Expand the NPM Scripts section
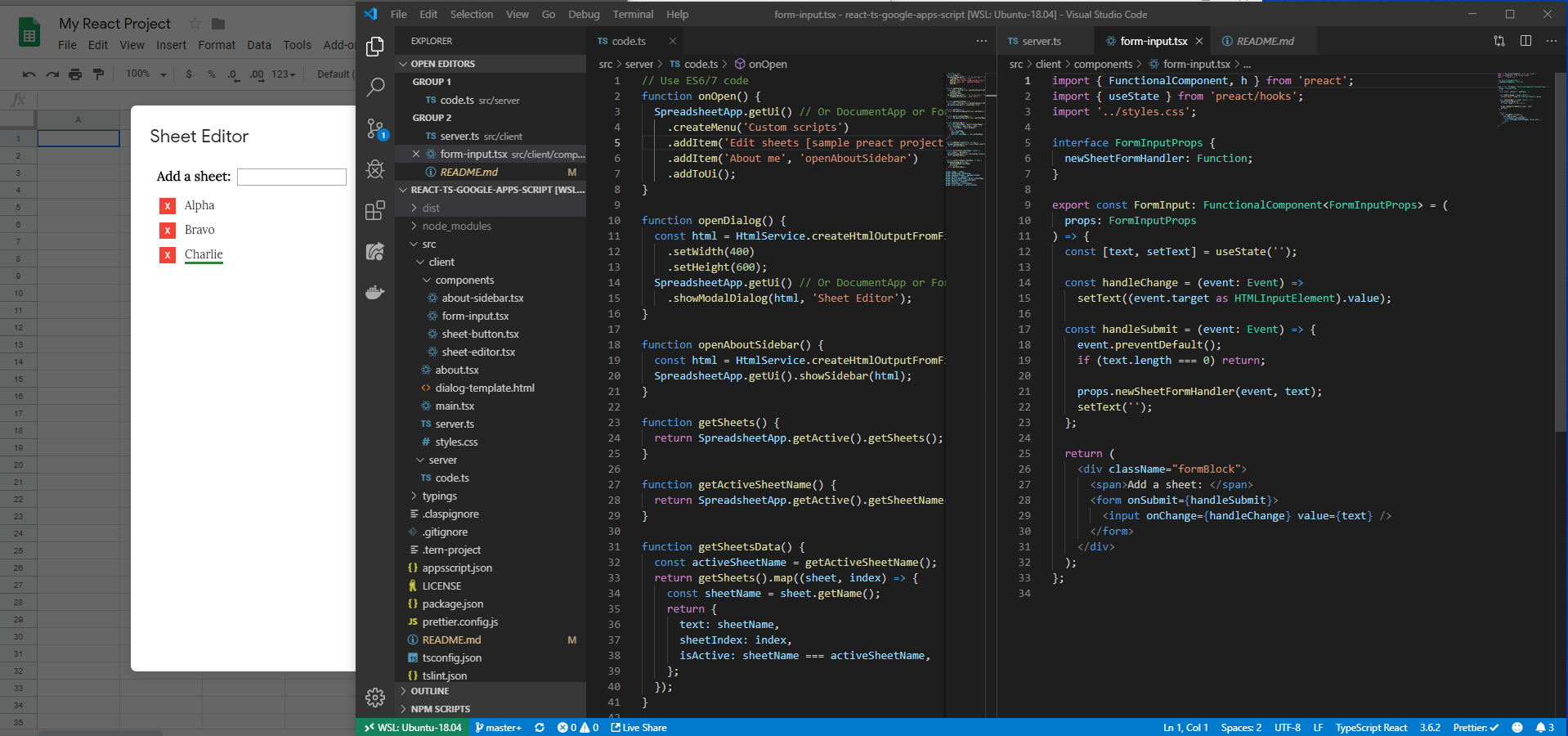Viewport: 1568px width, 736px height. [x=491, y=709]
